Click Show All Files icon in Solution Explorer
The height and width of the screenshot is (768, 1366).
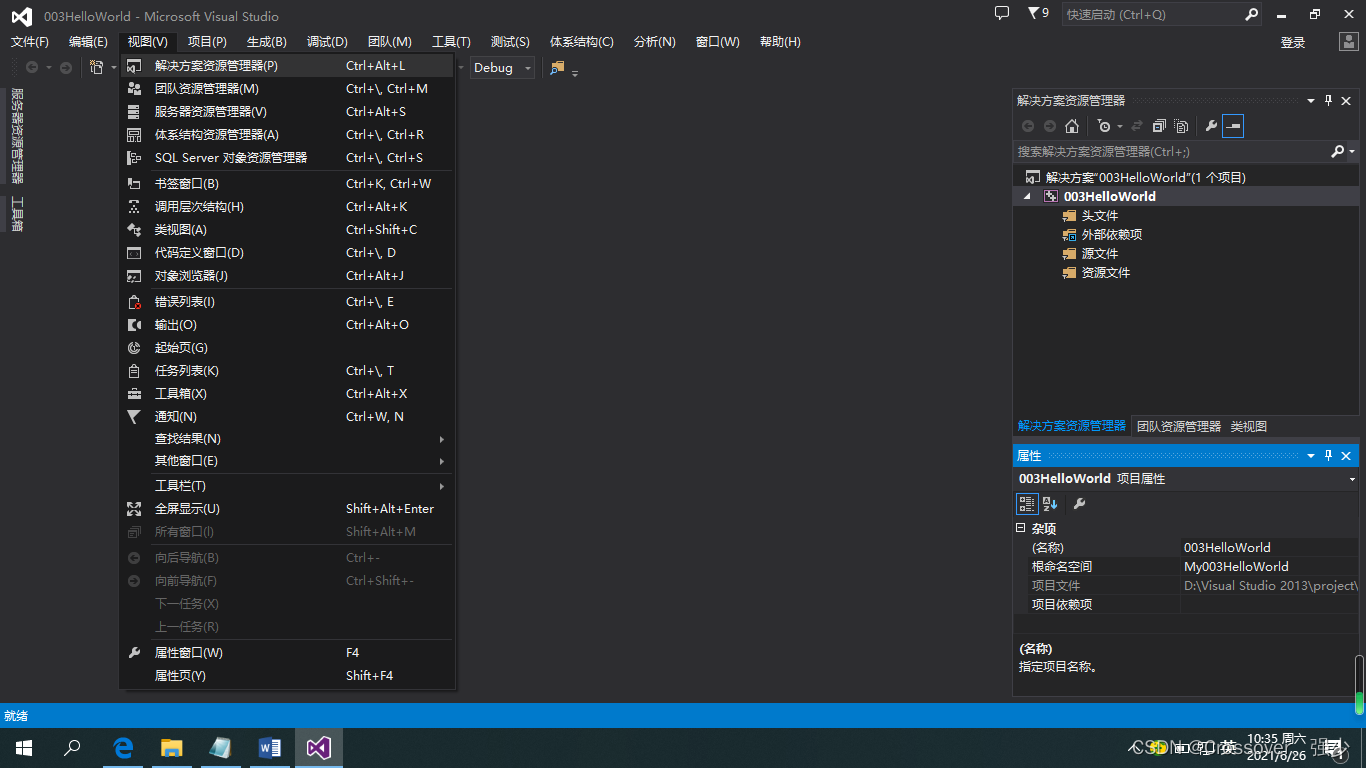pos(1181,126)
